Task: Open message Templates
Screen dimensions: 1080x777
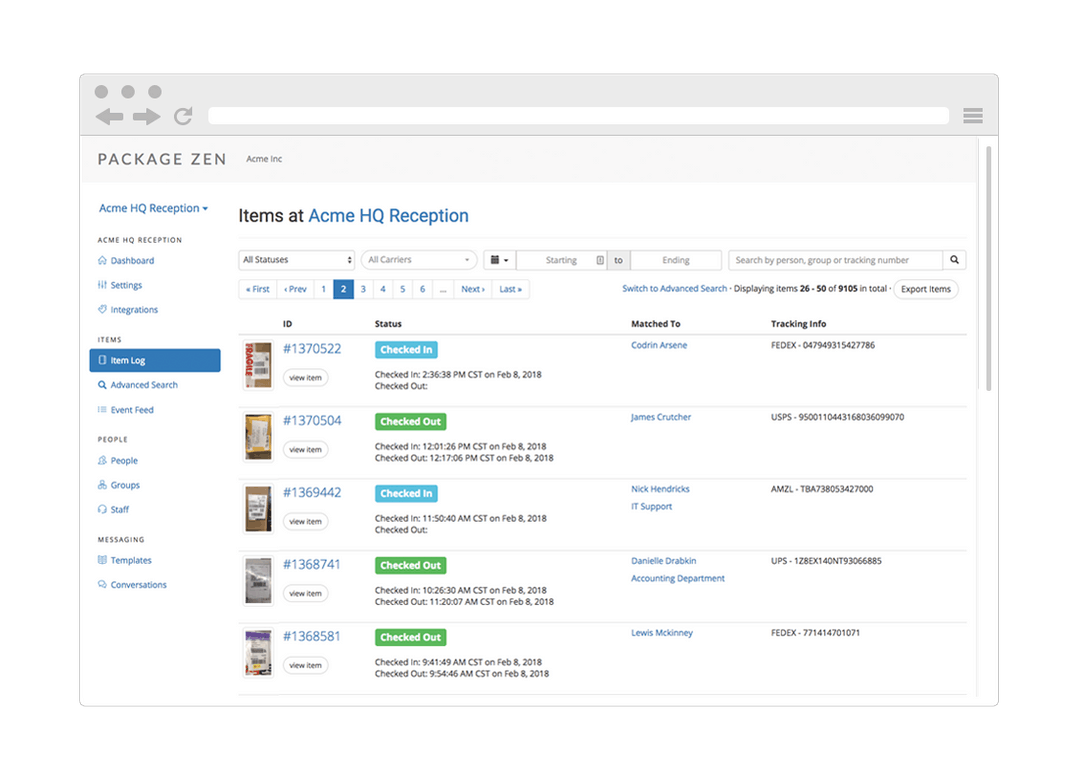Action: tap(130, 560)
